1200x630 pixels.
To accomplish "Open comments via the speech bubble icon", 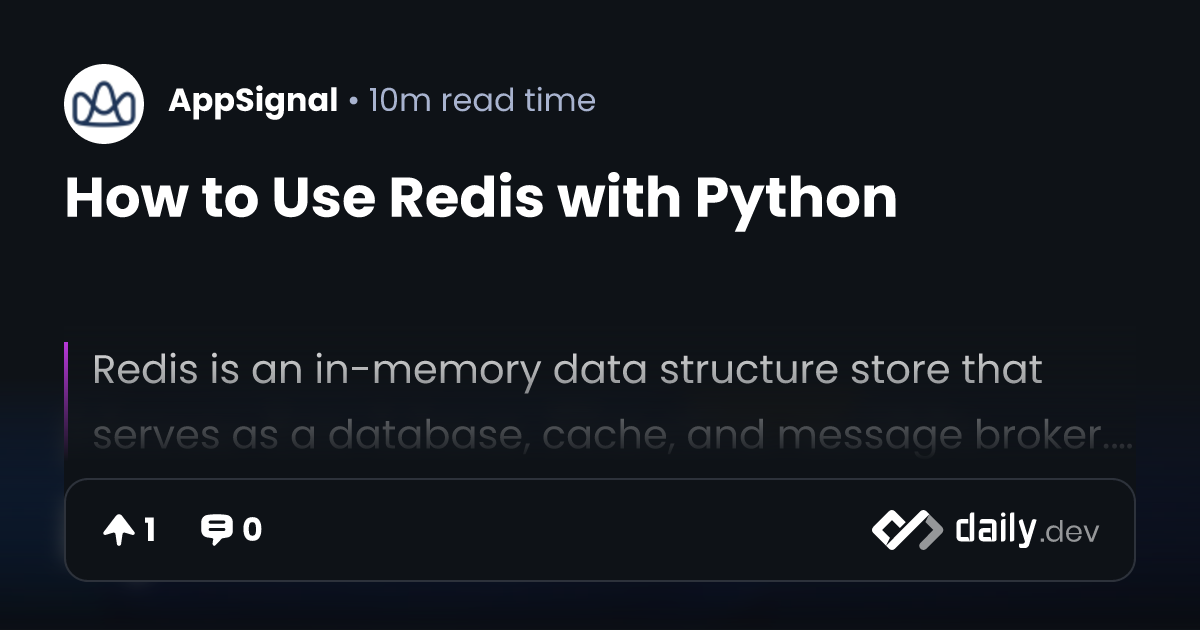I will [x=216, y=530].
